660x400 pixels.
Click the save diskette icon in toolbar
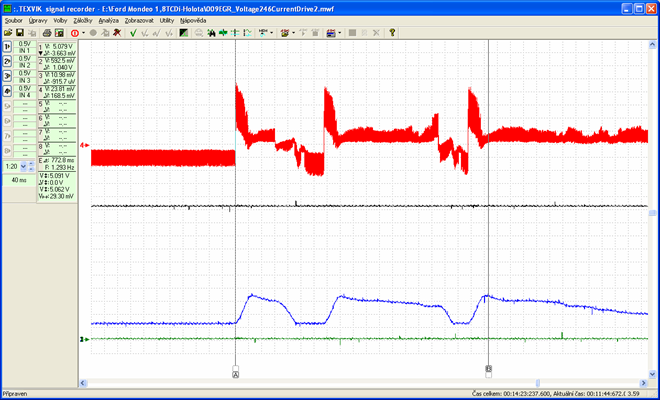[20, 33]
